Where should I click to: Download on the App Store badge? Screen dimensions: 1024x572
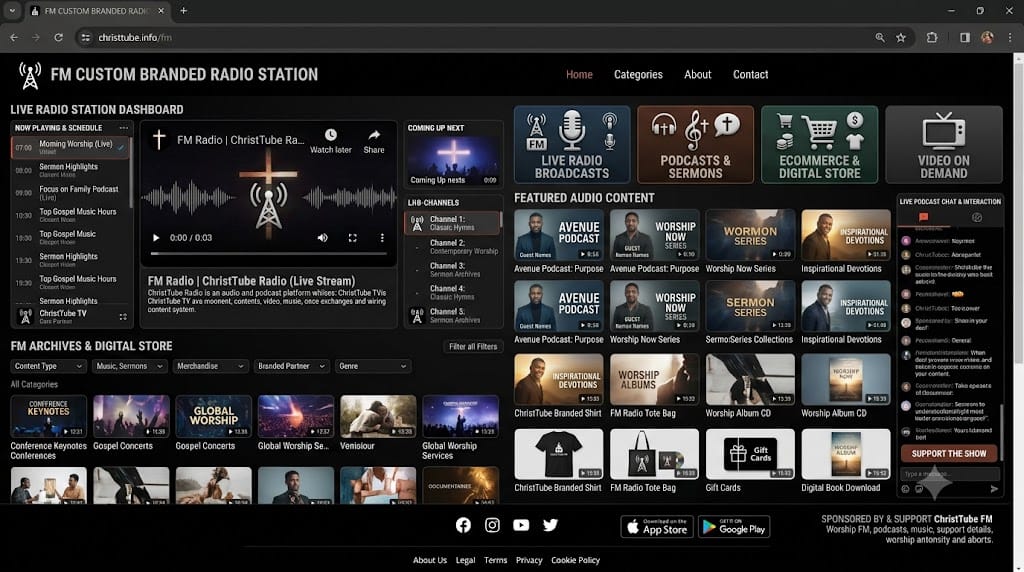pyautogui.click(x=657, y=527)
